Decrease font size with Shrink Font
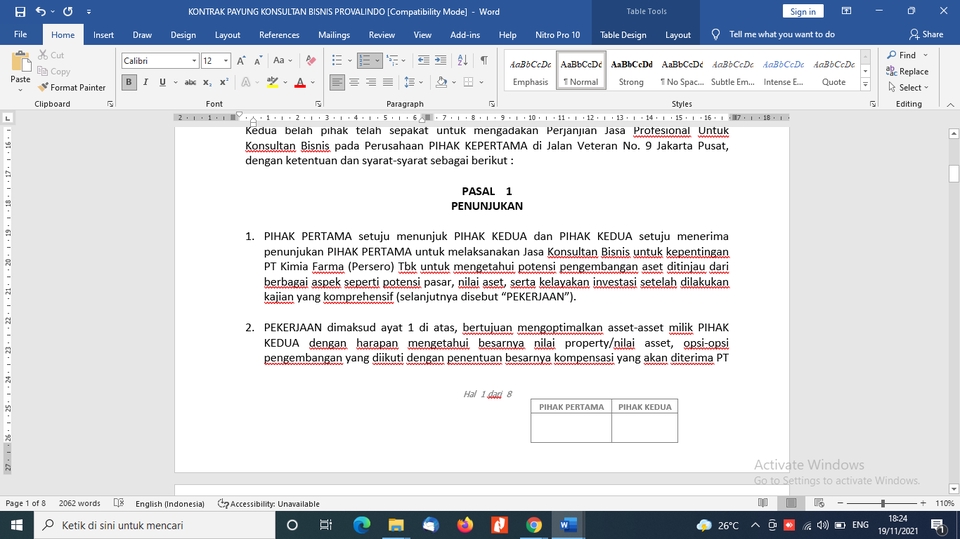This screenshot has width=960, height=539. [x=258, y=61]
